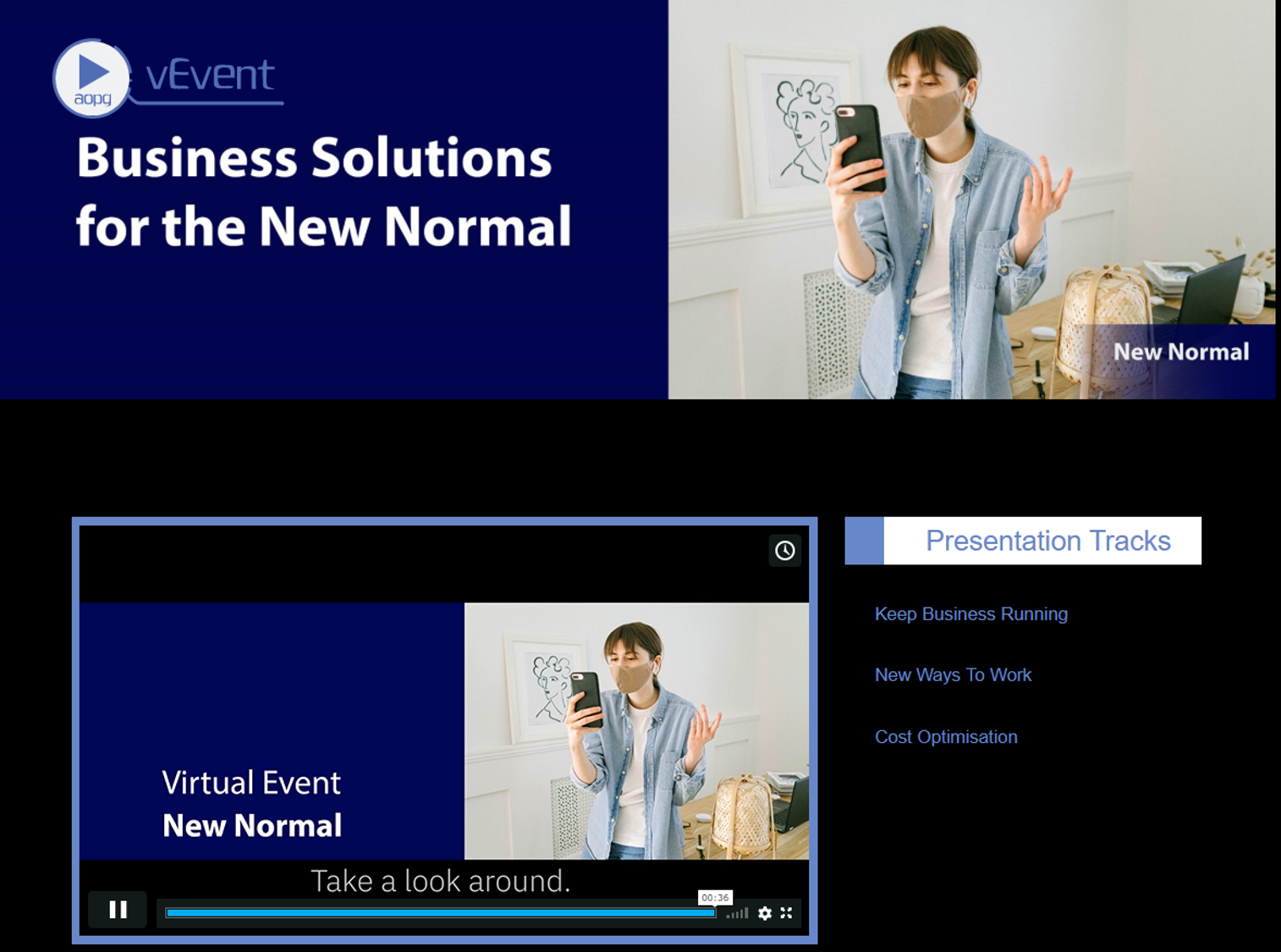Open the Keep Business Running track

tap(971, 614)
